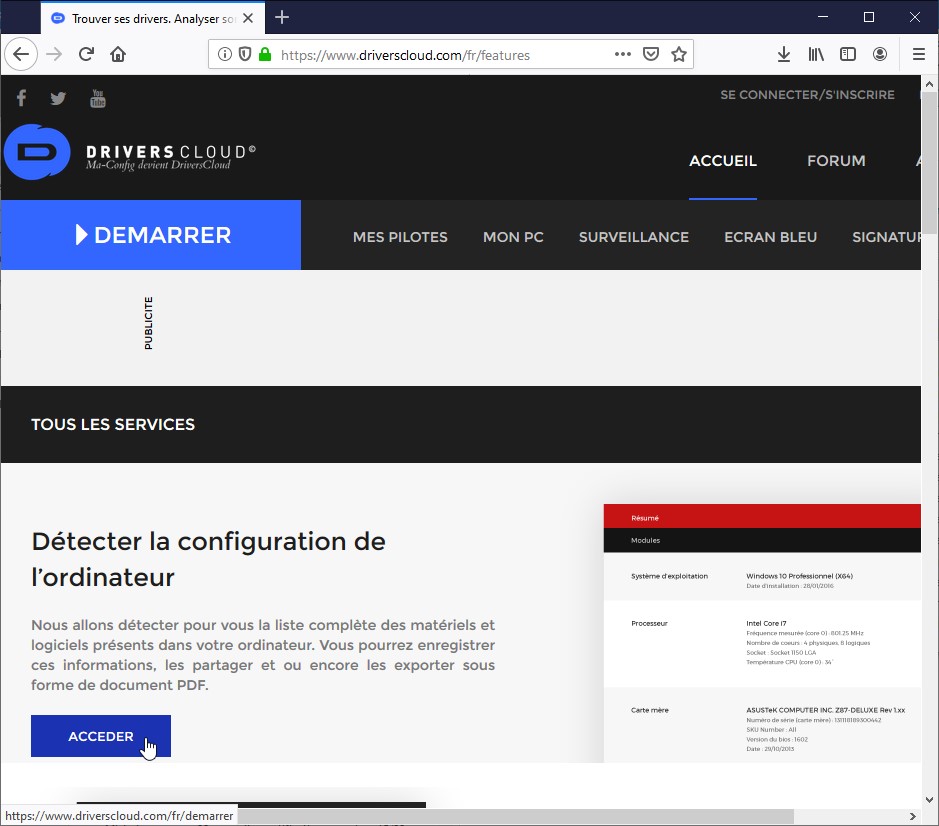Click SE CONNECTER/S'INSCRIRE link
The width and height of the screenshot is (939, 826).
(807, 95)
